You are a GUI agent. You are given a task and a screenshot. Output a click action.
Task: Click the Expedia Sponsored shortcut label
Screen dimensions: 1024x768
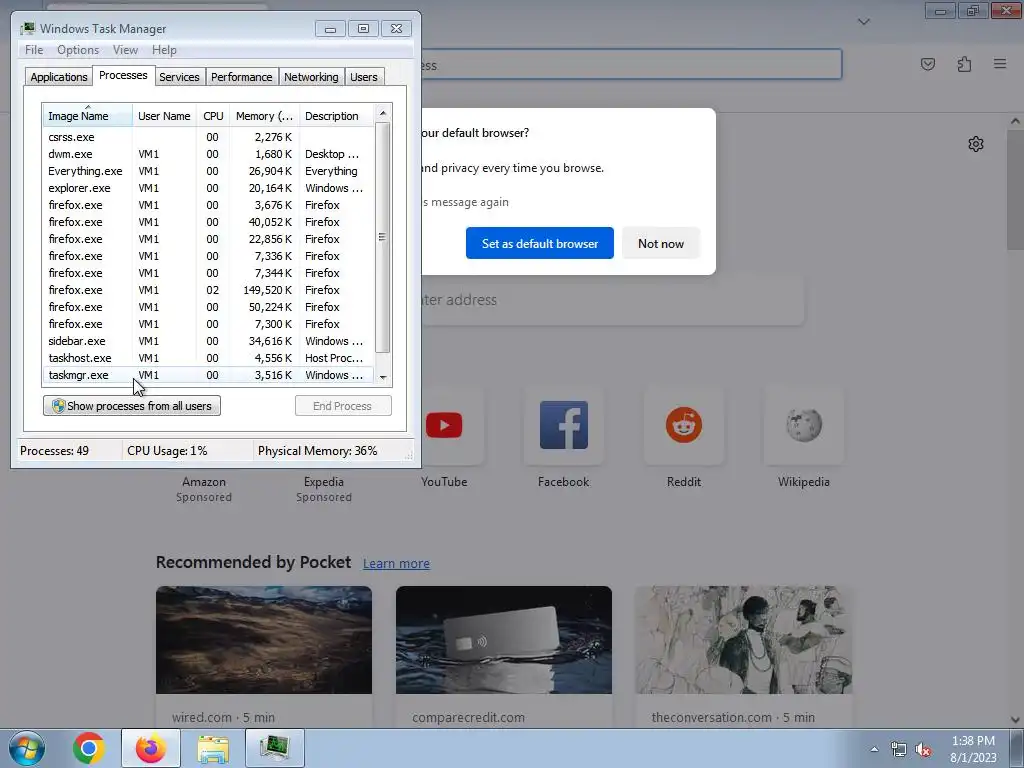324,489
